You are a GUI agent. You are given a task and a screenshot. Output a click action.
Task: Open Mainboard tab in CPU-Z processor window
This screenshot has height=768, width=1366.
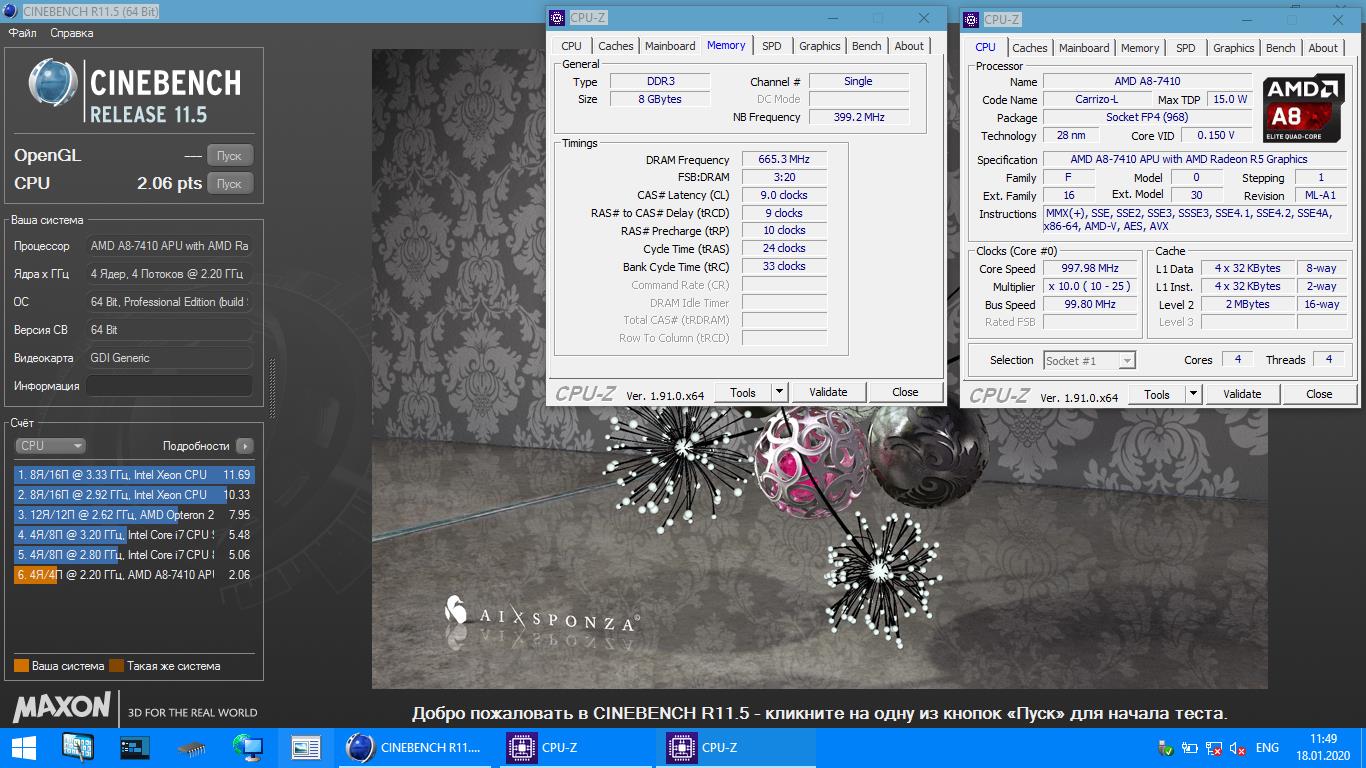click(x=1084, y=48)
